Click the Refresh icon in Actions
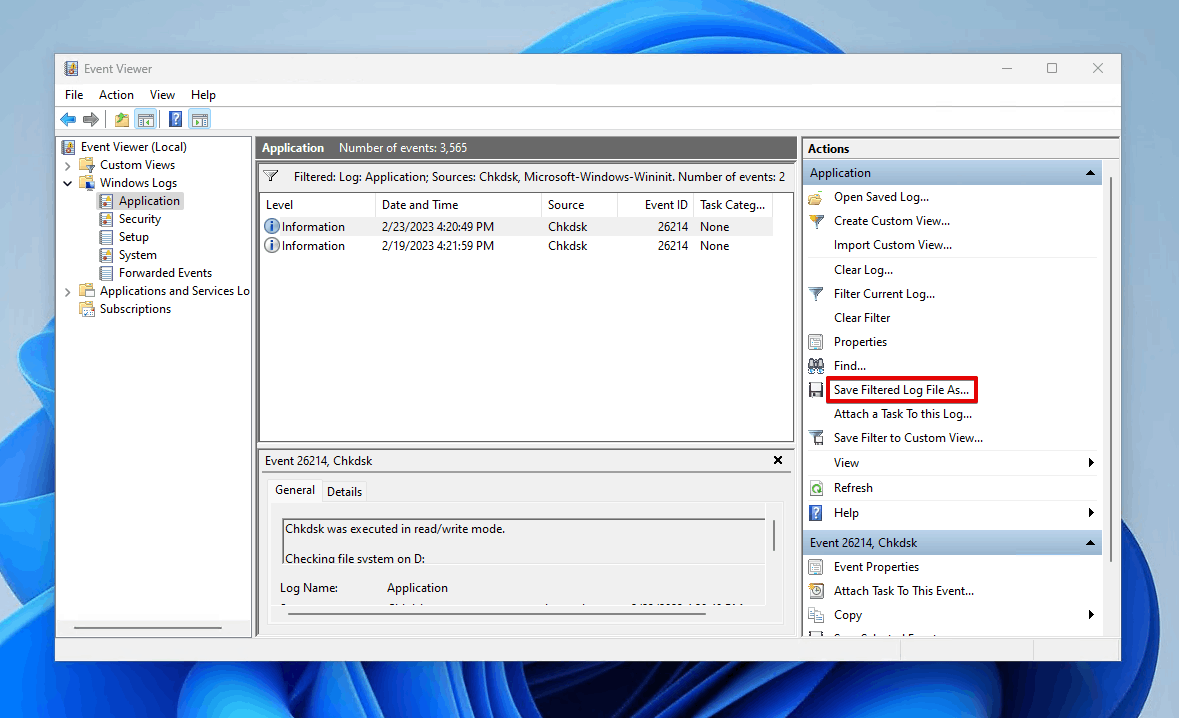The height and width of the screenshot is (718, 1179). (816, 488)
